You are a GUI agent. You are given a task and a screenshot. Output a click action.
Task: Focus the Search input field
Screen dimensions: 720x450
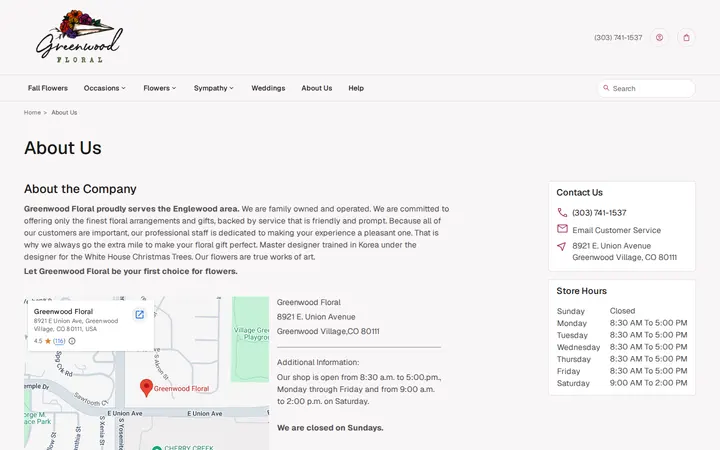pyautogui.click(x=647, y=88)
